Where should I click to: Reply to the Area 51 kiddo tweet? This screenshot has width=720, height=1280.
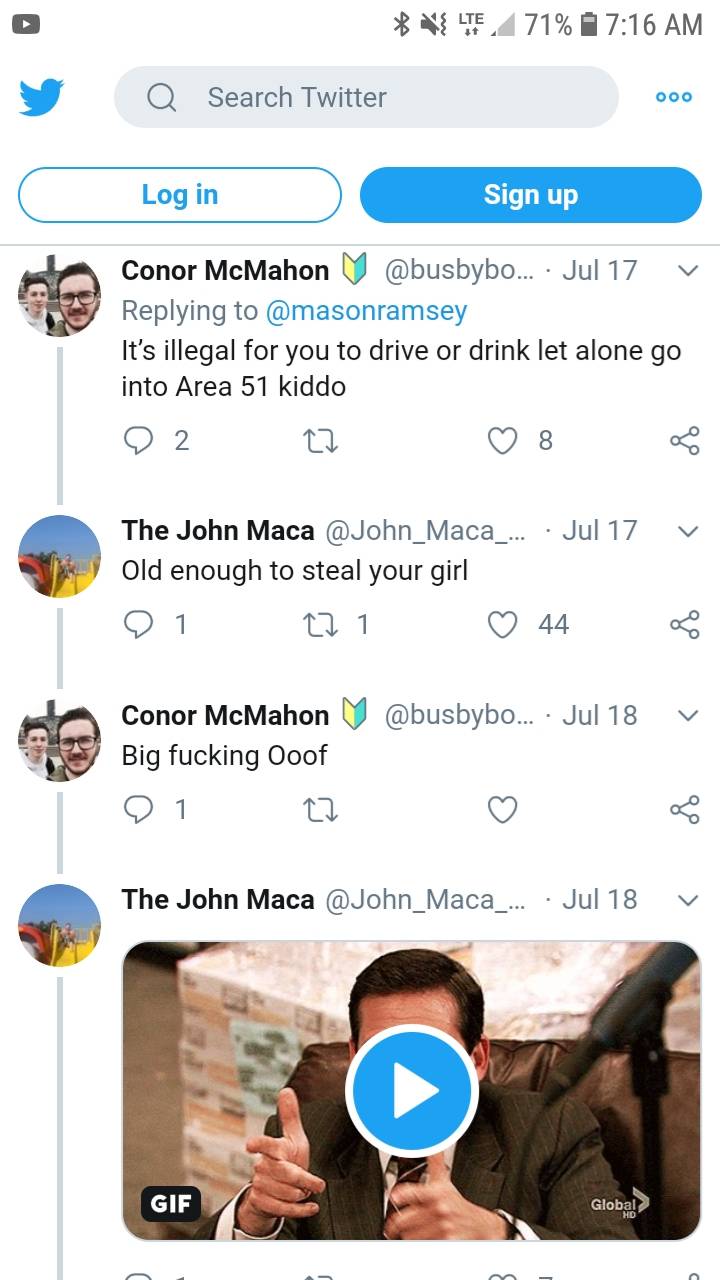click(137, 441)
